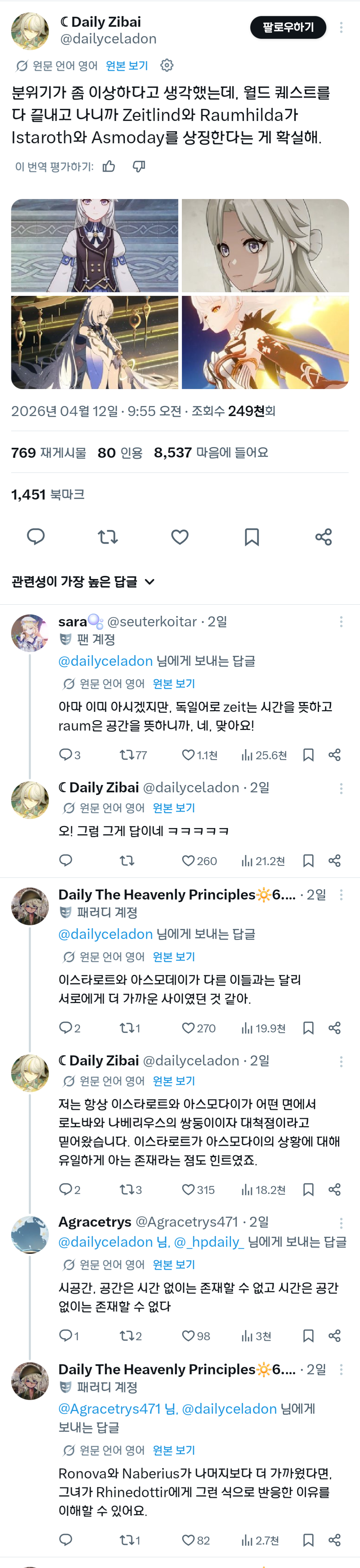Screen dimensions: 360x1568
Task: Rate the translation with thumbs down
Action: tap(139, 166)
